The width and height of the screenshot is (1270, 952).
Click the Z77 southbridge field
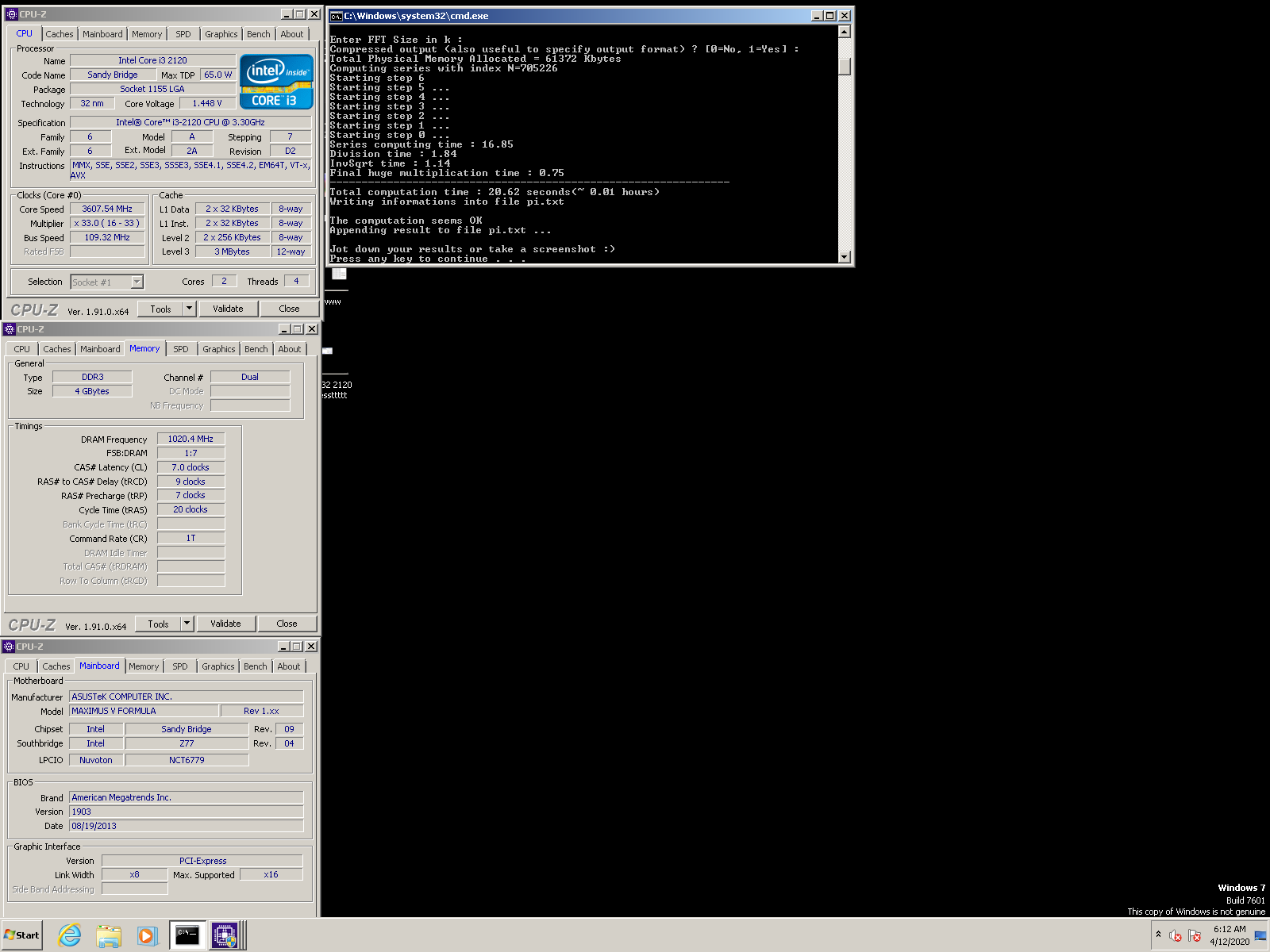click(x=187, y=743)
